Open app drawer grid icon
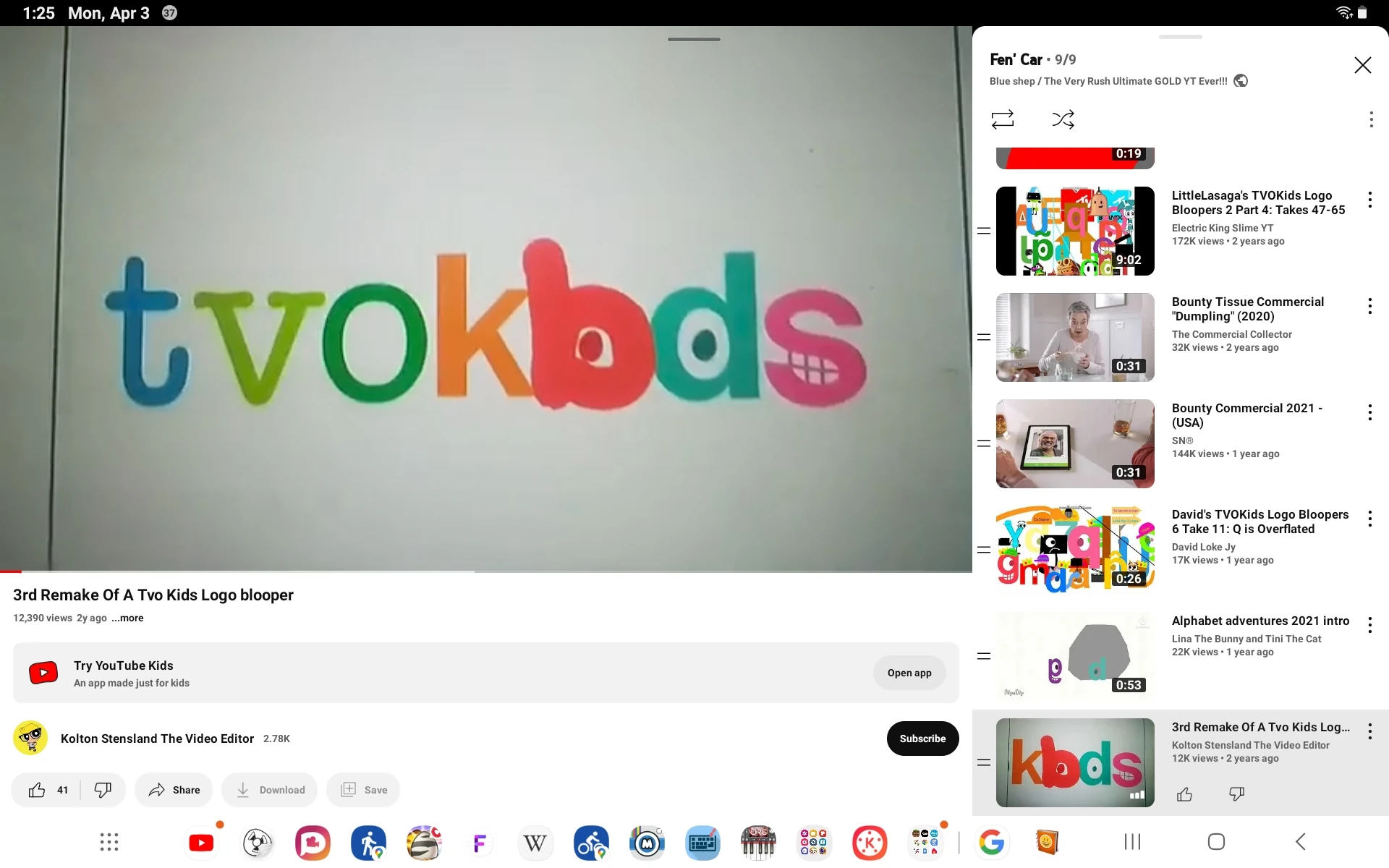 coord(109,842)
